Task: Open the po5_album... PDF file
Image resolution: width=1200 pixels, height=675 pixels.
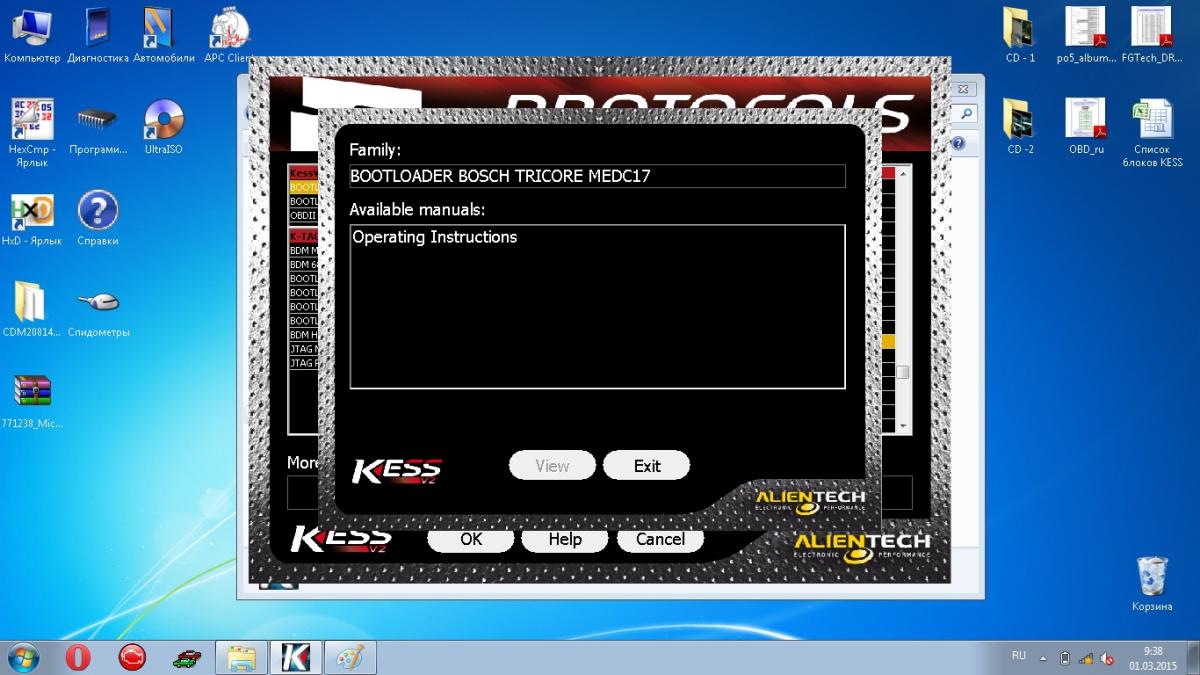Action: coord(1086,36)
